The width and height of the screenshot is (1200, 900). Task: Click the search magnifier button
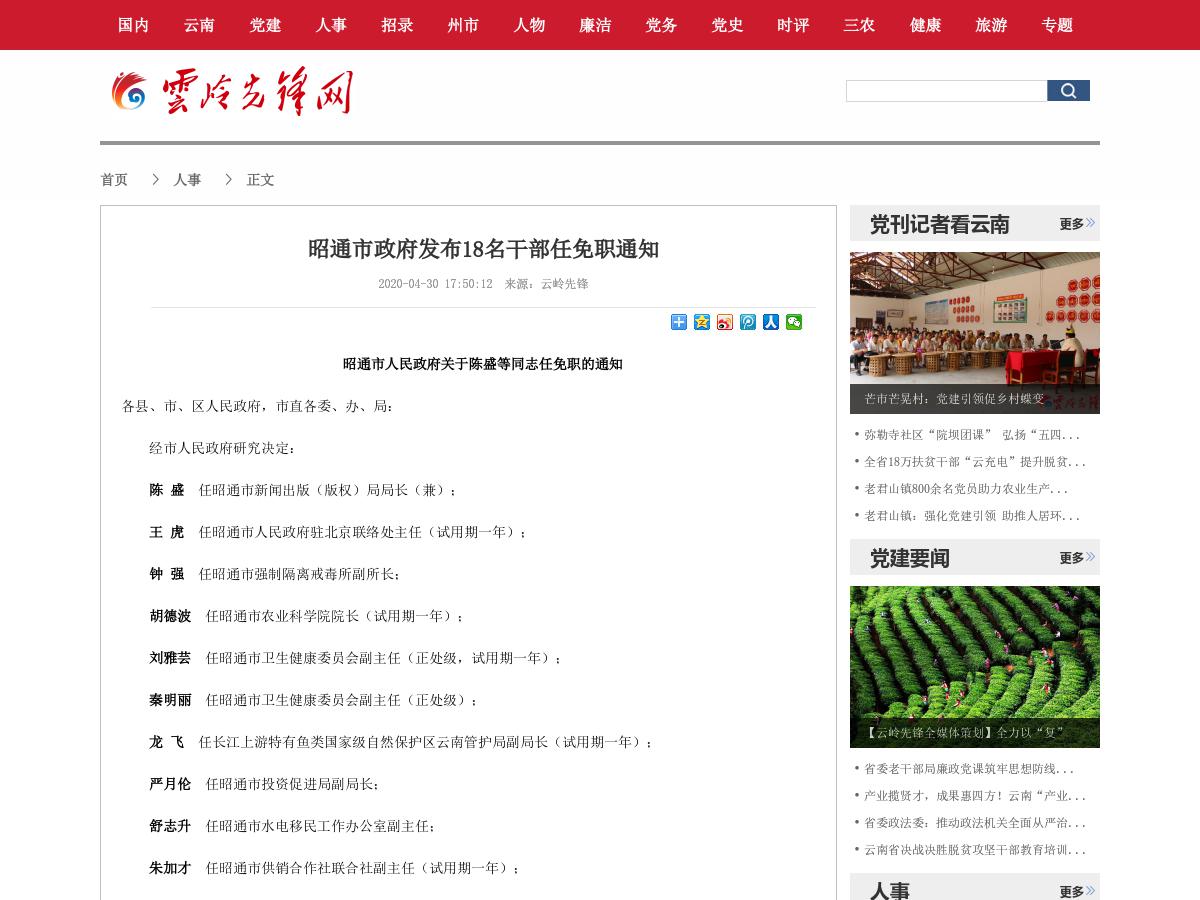click(x=1068, y=91)
